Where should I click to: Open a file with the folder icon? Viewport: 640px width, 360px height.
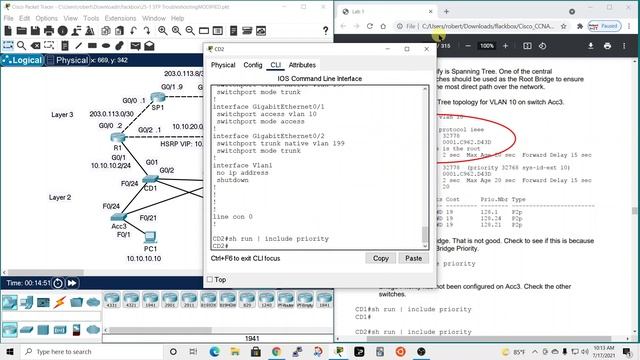click(x=21, y=31)
